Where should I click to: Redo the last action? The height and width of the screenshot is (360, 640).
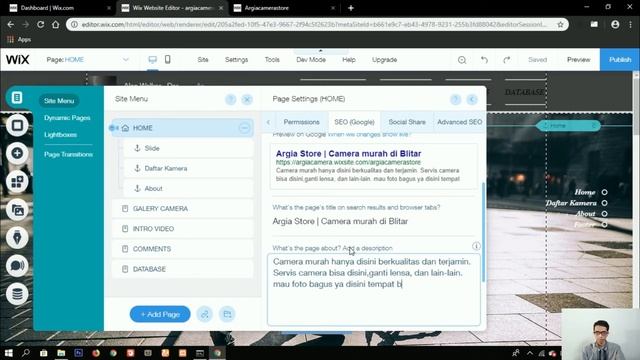pyautogui.click(x=507, y=60)
